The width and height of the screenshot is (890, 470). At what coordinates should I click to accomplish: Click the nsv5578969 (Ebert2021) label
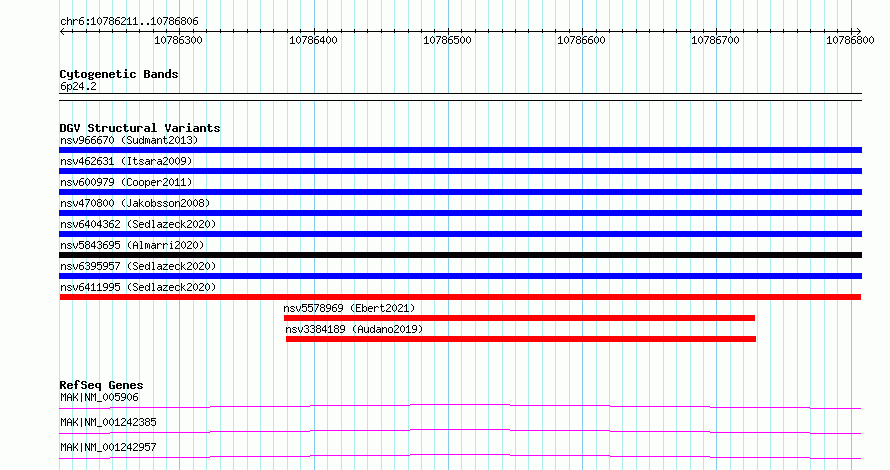350,308
